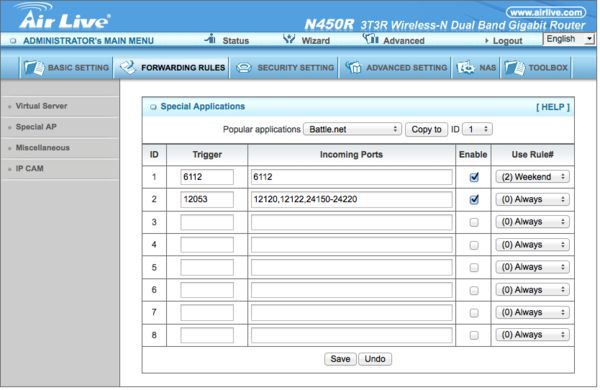Click the AirLive logo
This screenshot has width=600, height=390.
tap(64, 17)
